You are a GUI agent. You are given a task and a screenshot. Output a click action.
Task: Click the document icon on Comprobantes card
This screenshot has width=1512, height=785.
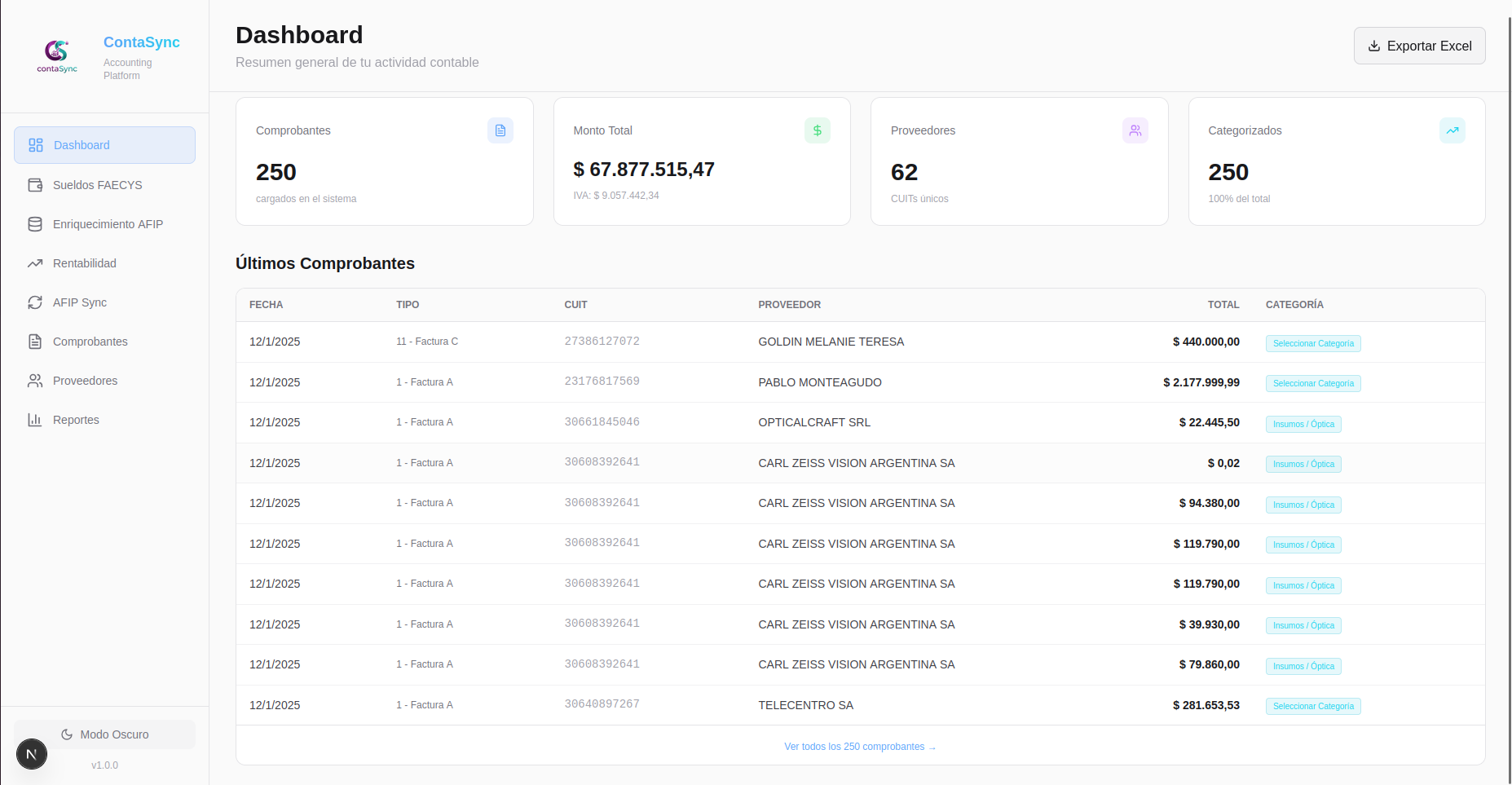[x=500, y=130]
